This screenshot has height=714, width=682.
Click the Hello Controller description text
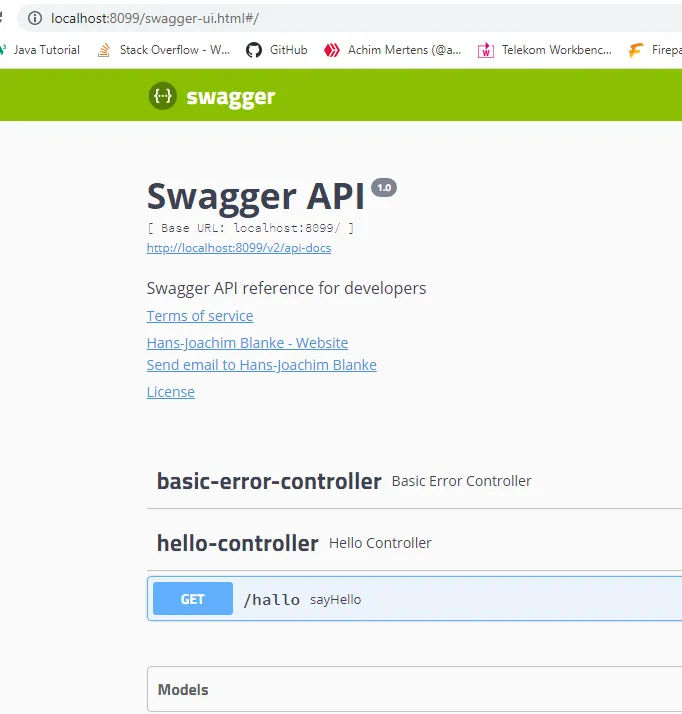pyautogui.click(x=380, y=543)
